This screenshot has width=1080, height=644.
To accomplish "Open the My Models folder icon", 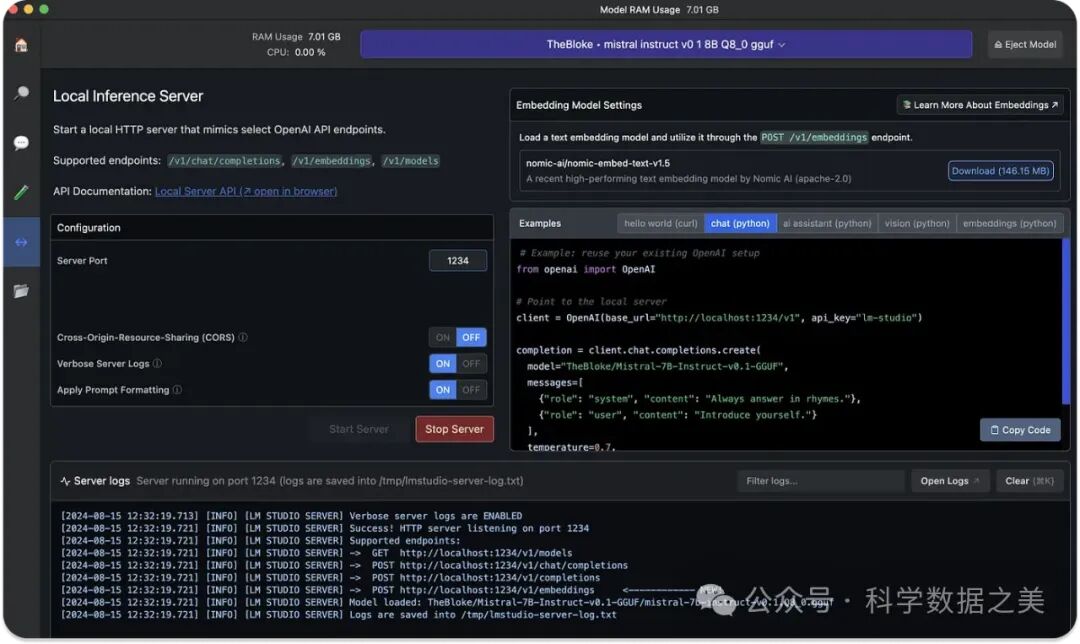I will pyautogui.click(x=21, y=291).
